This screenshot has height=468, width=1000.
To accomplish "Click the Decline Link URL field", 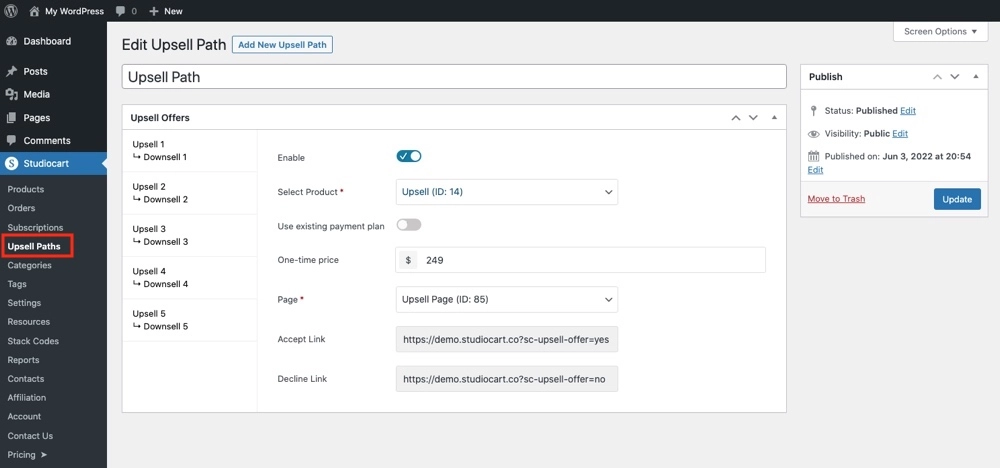I will (507, 379).
